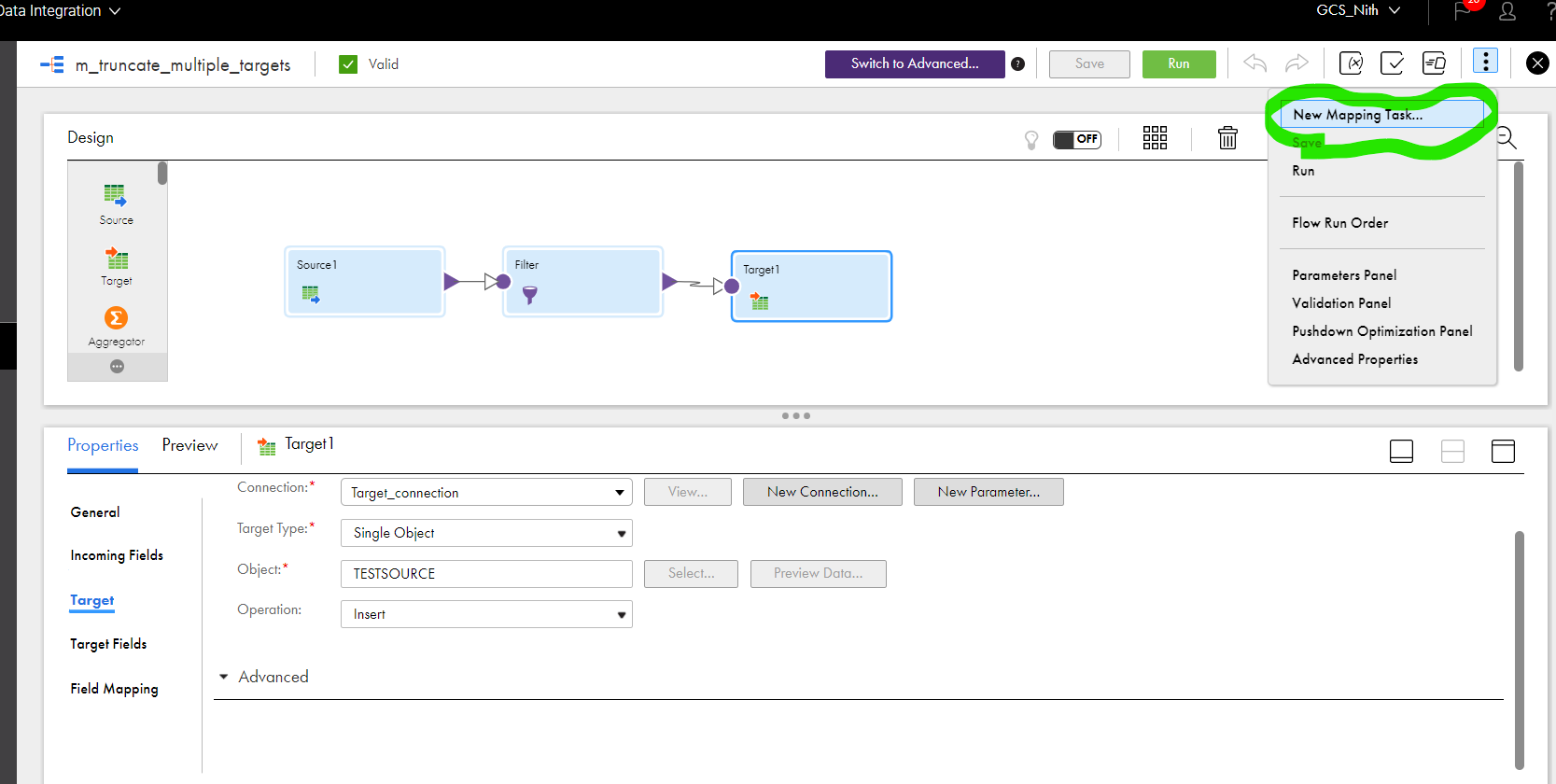Click the Save button in toolbar

(1089, 63)
